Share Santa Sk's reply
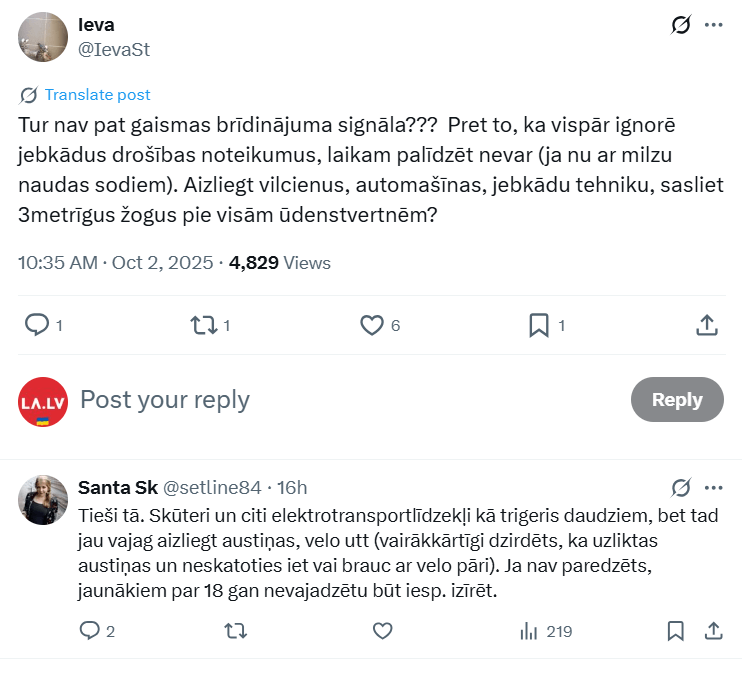This screenshot has width=742, height=682. coord(714,631)
